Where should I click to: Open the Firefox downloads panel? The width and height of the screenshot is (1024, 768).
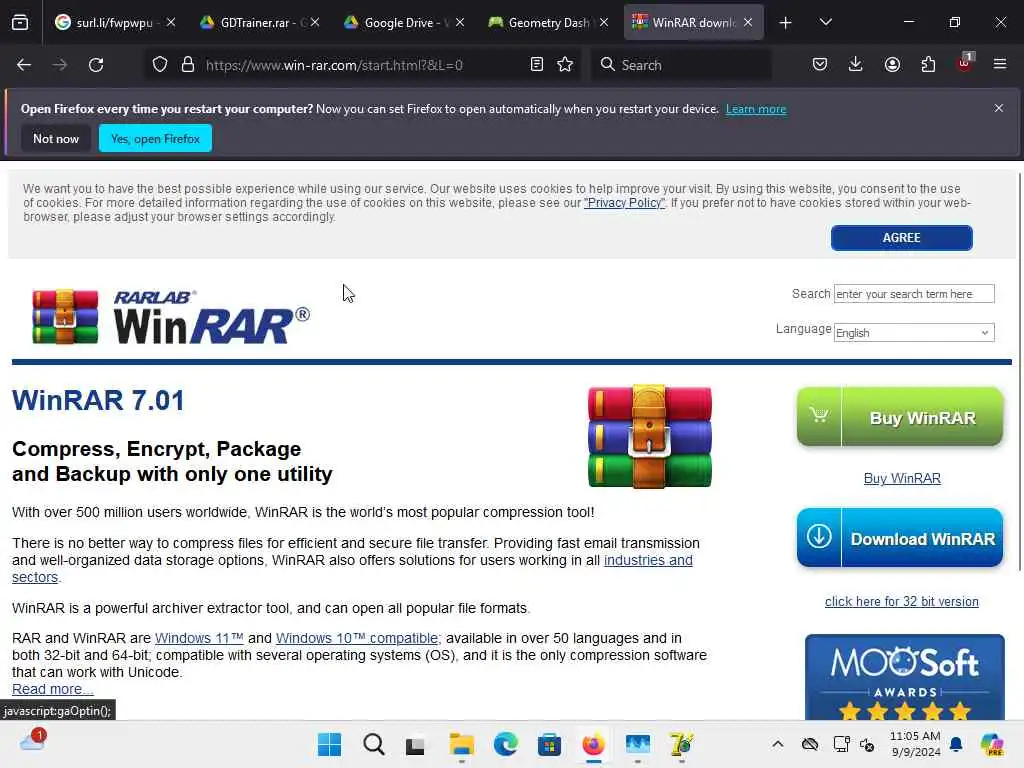point(856,65)
